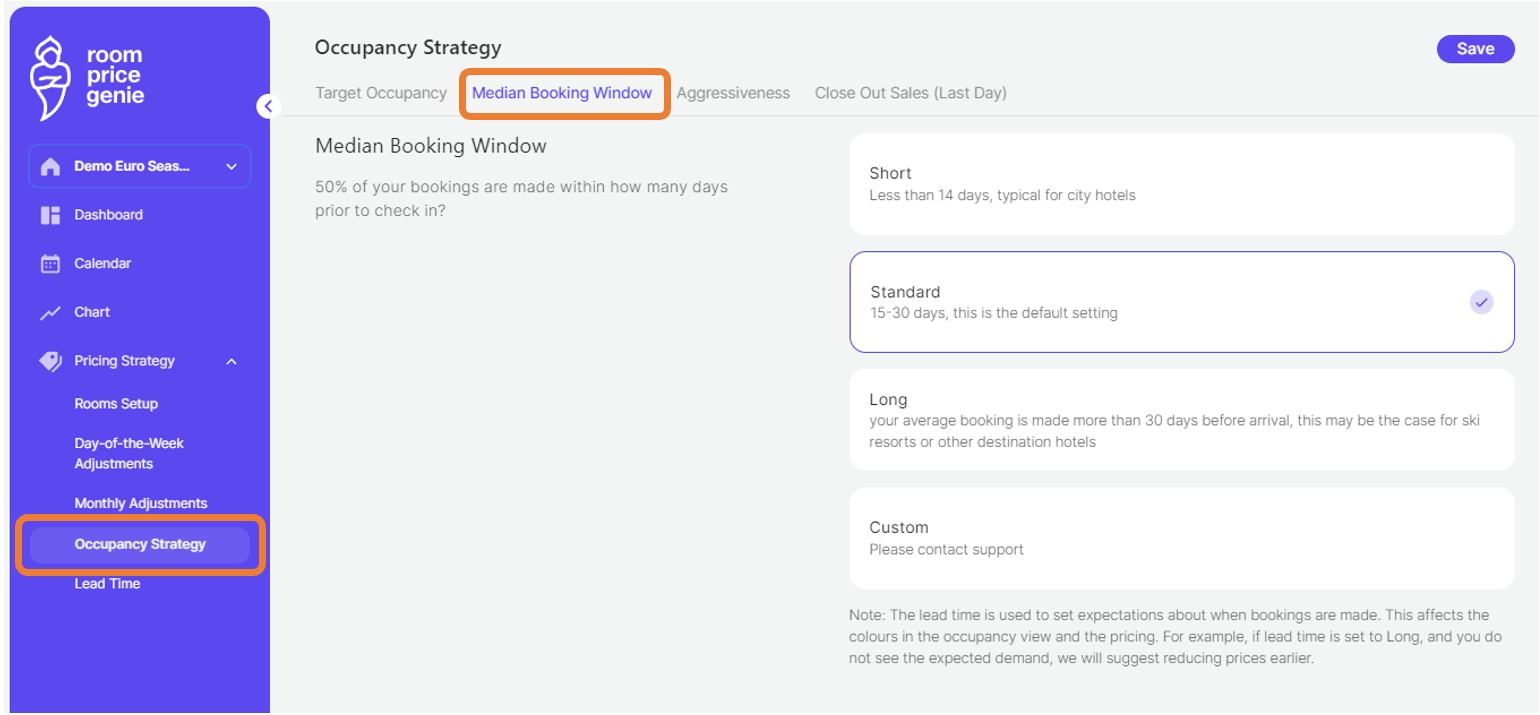Screen dimensions: 1540x715
Task: Click the home icon beside Demo Euro Seas
Action: [50, 167]
